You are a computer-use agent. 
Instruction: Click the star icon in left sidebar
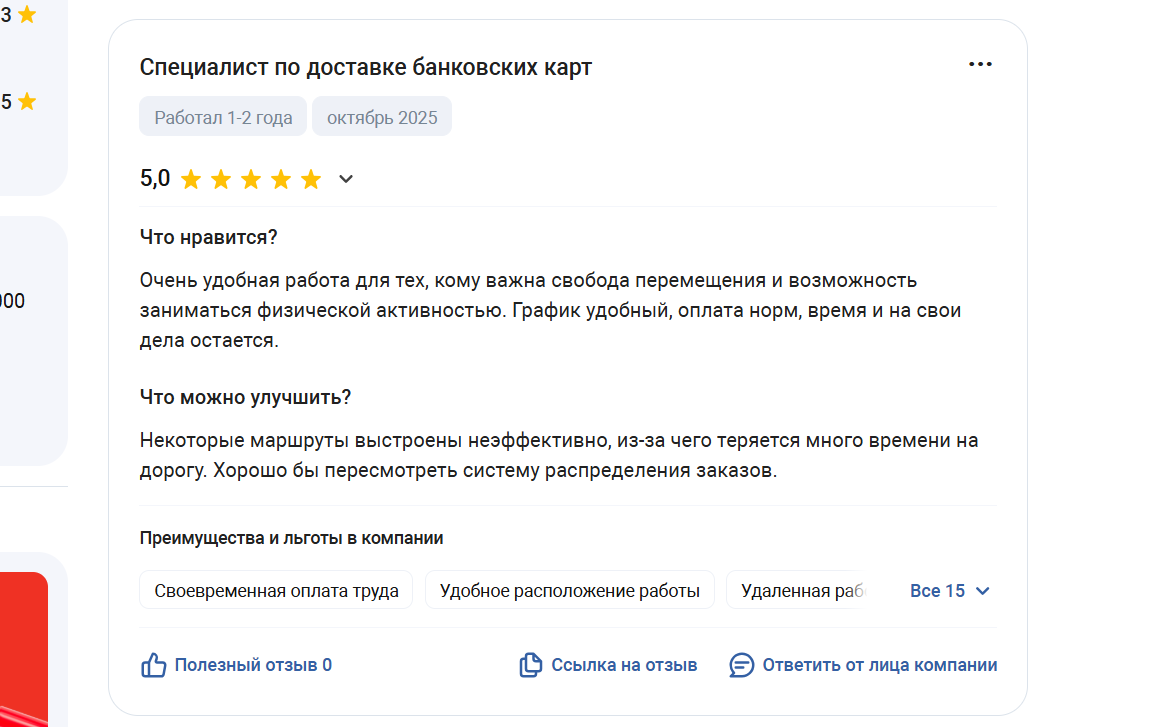tap(27, 15)
